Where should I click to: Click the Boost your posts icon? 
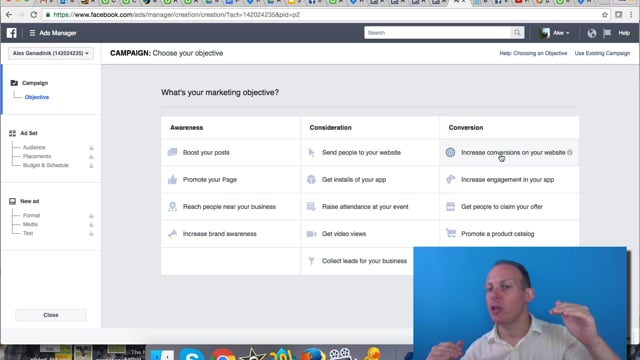coord(172,152)
